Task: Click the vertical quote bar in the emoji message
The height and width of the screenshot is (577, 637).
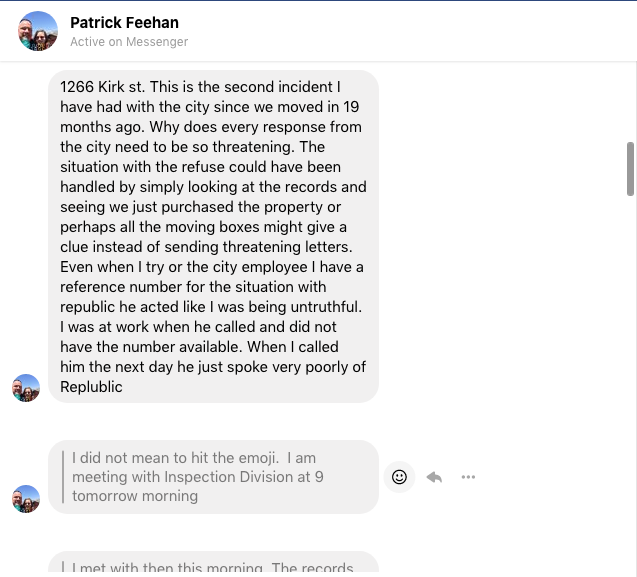Action: click(64, 477)
